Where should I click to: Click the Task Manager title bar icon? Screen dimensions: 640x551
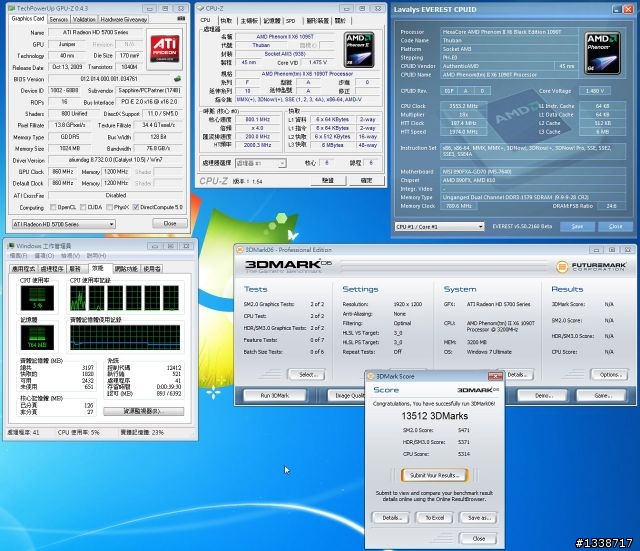pos(11,246)
